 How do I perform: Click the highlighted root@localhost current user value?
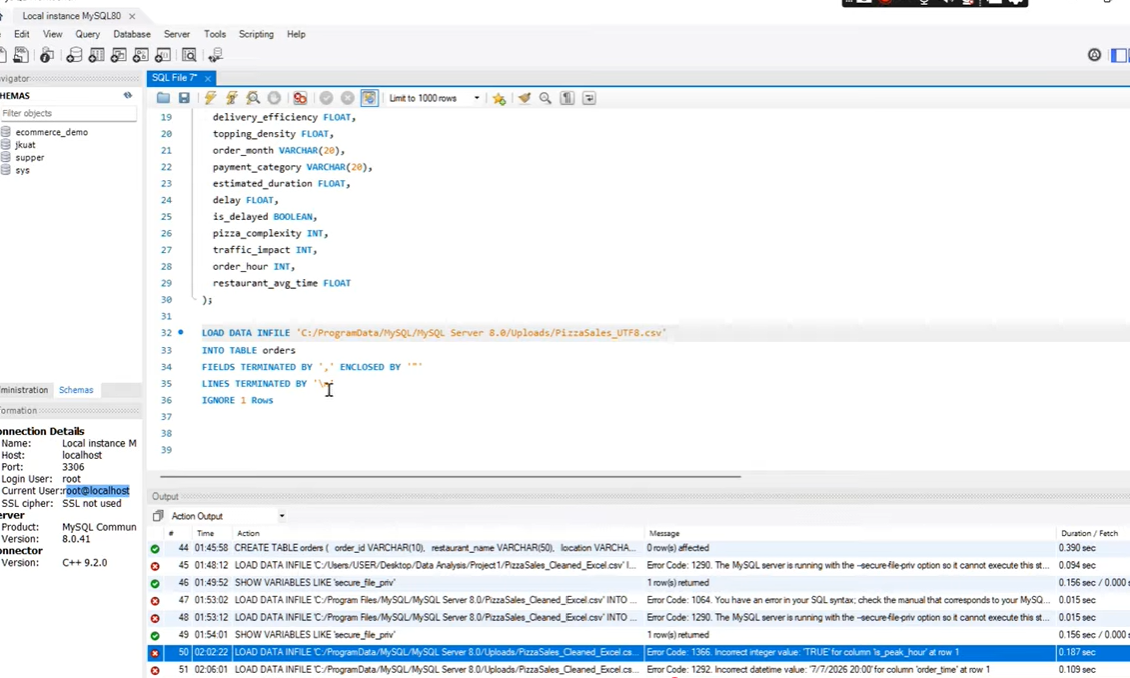coord(97,491)
